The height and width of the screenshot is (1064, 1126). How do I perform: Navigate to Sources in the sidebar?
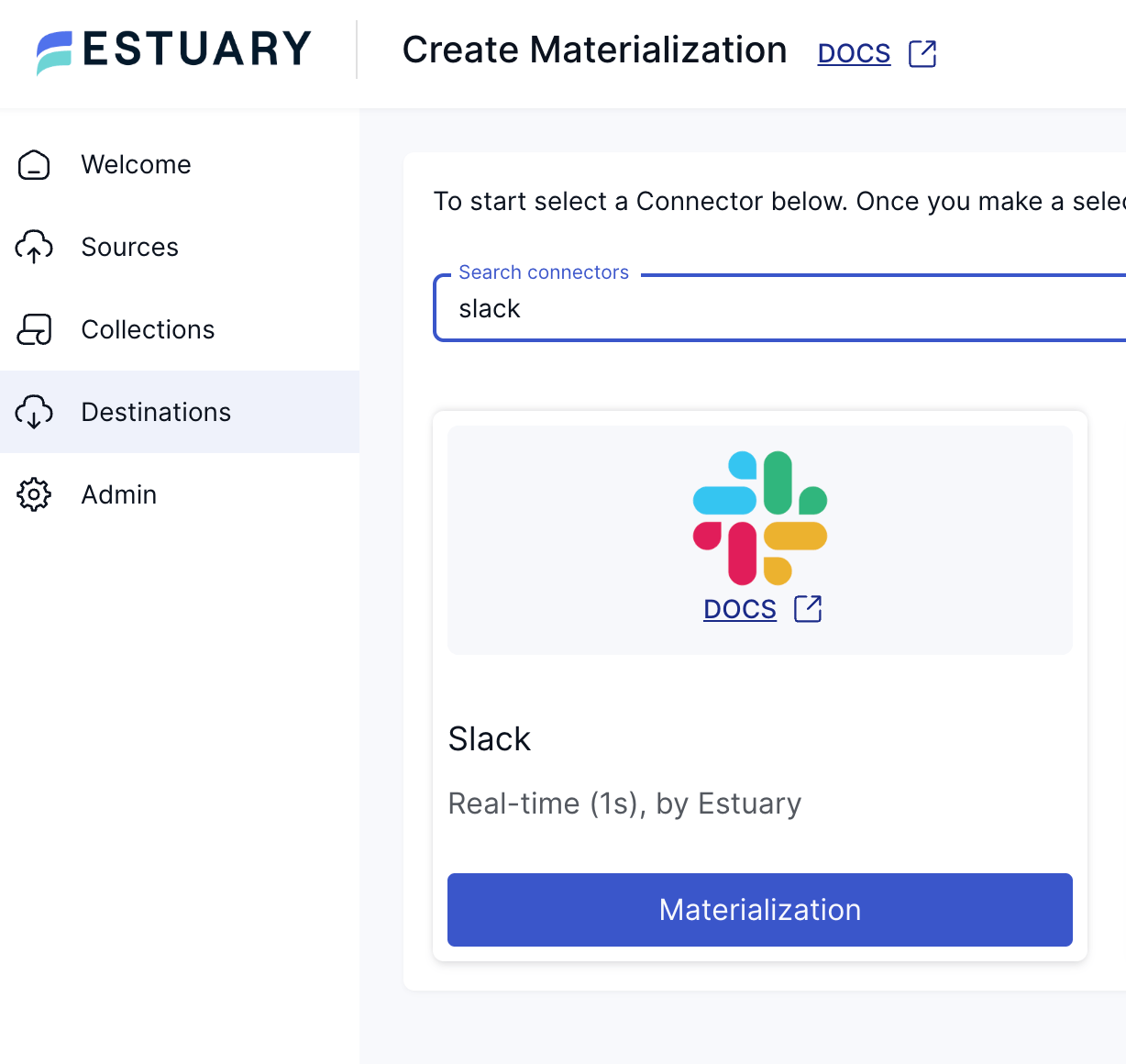[x=130, y=247]
